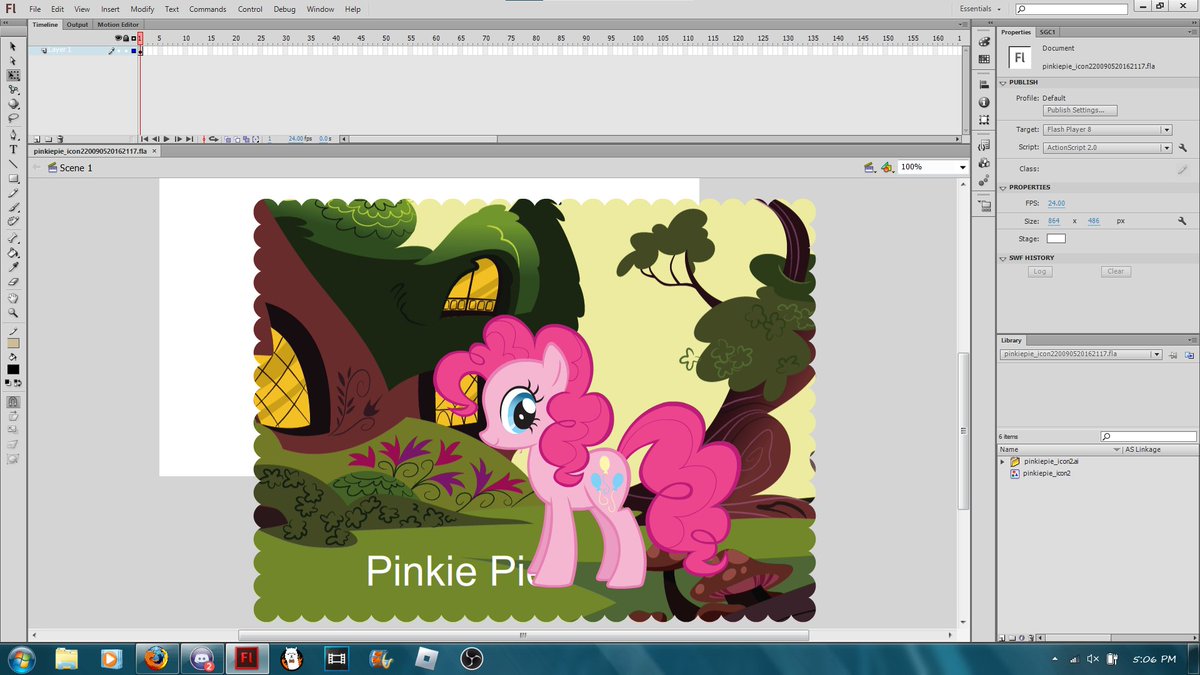Select the Text tool
This screenshot has width=1200, height=675.
14,149
